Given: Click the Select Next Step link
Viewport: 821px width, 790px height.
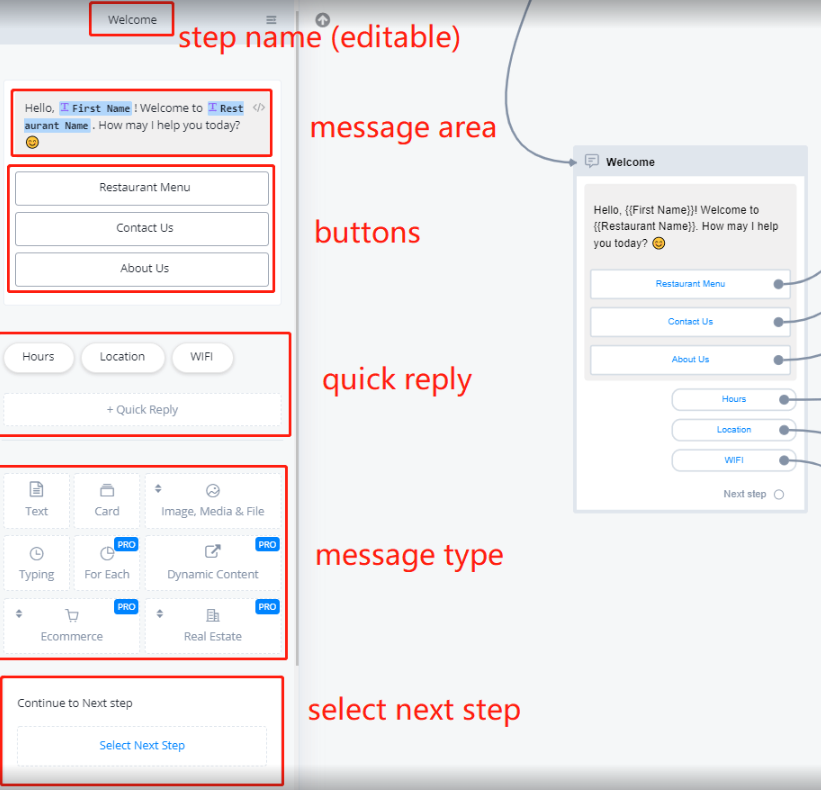Looking at the screenshot, I should pyautogui.click(x=142, y=745).
